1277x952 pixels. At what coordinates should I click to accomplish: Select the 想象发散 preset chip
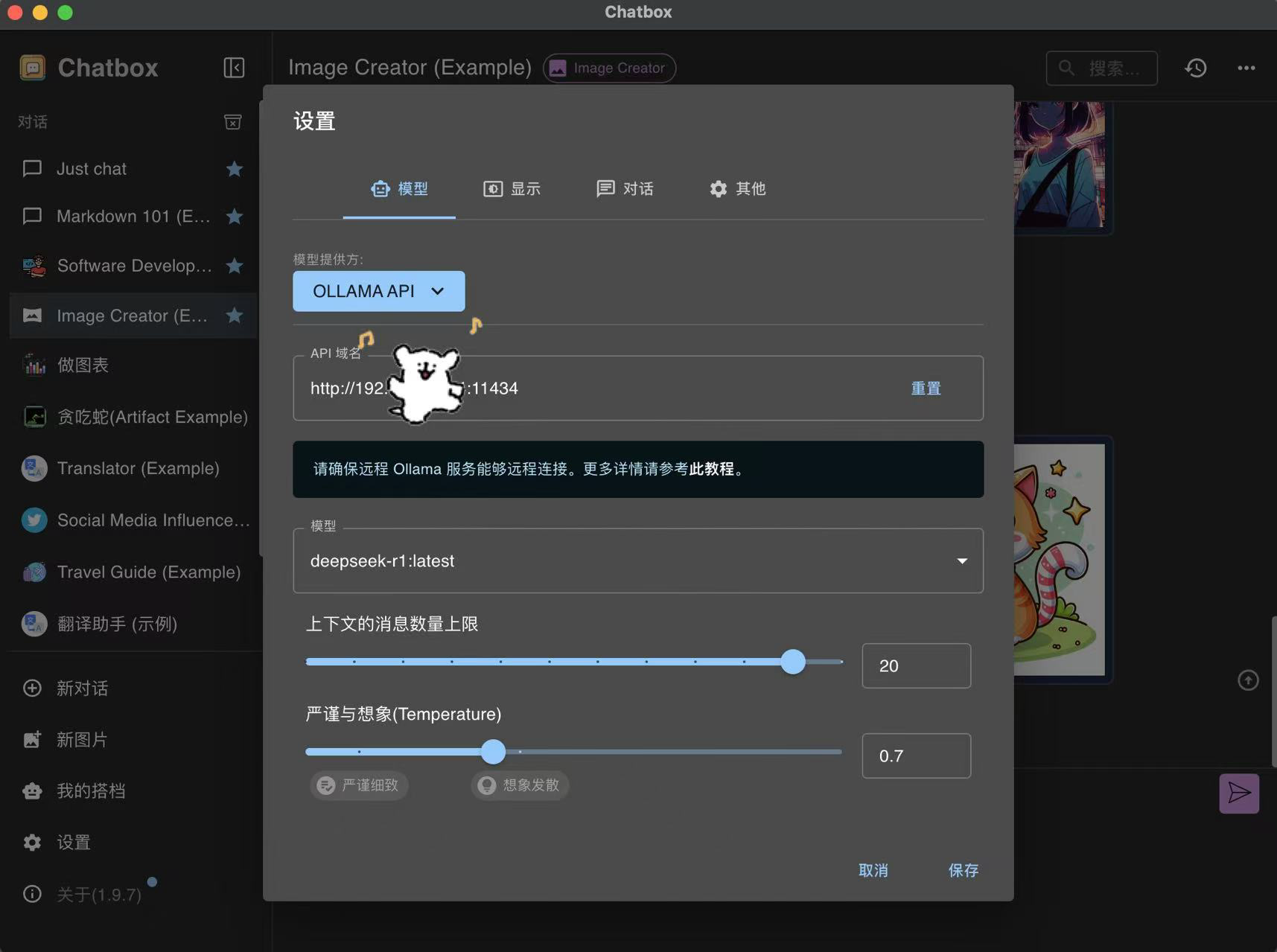520,785
